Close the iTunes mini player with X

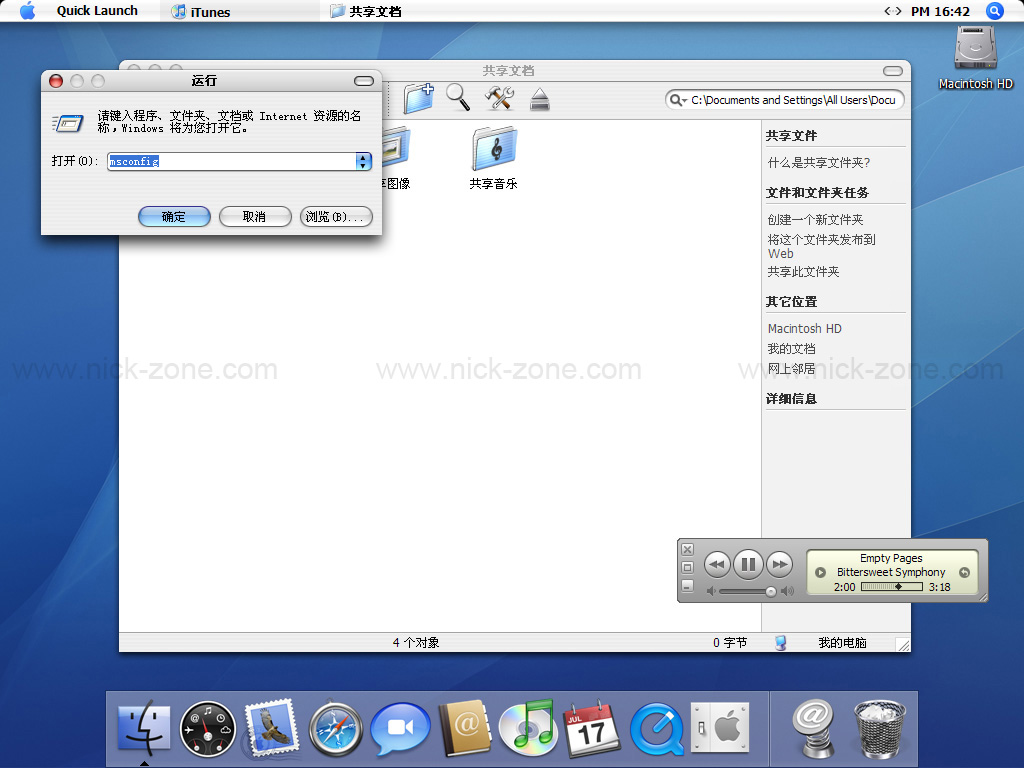click(687, 549)
